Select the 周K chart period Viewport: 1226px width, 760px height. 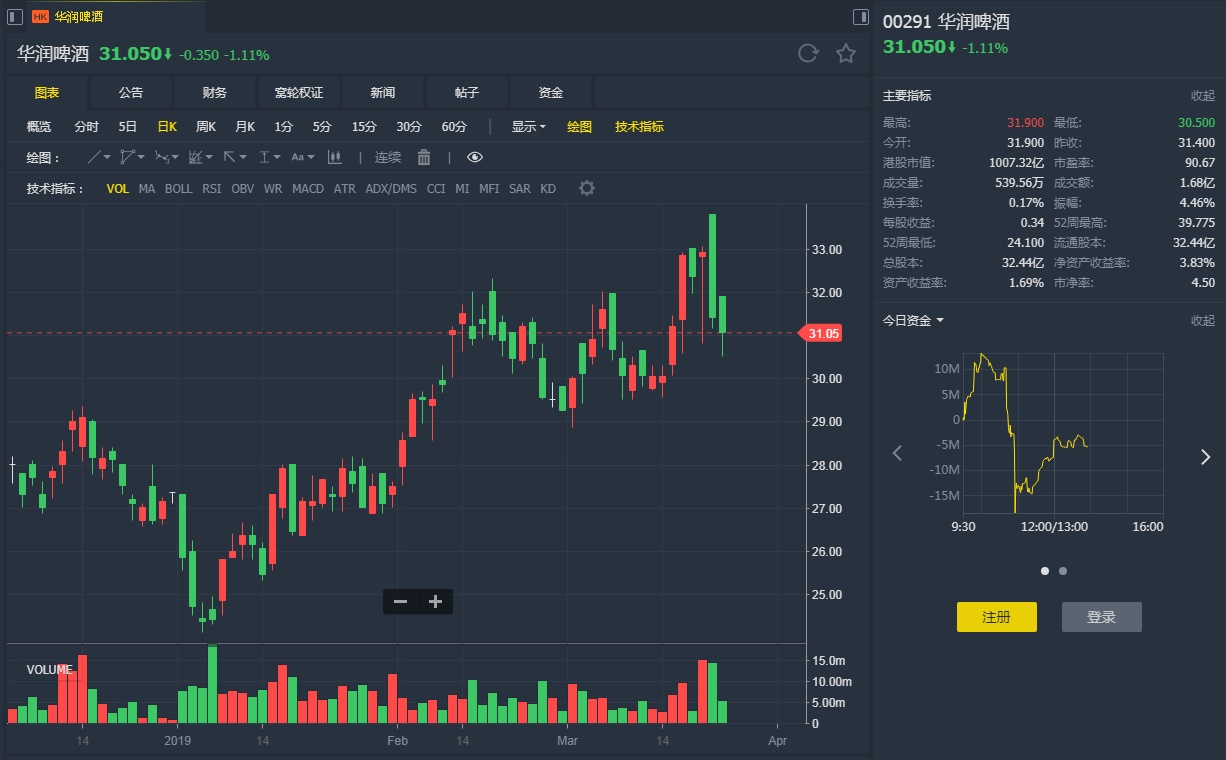pyautogui.click(x=206, y=126)
